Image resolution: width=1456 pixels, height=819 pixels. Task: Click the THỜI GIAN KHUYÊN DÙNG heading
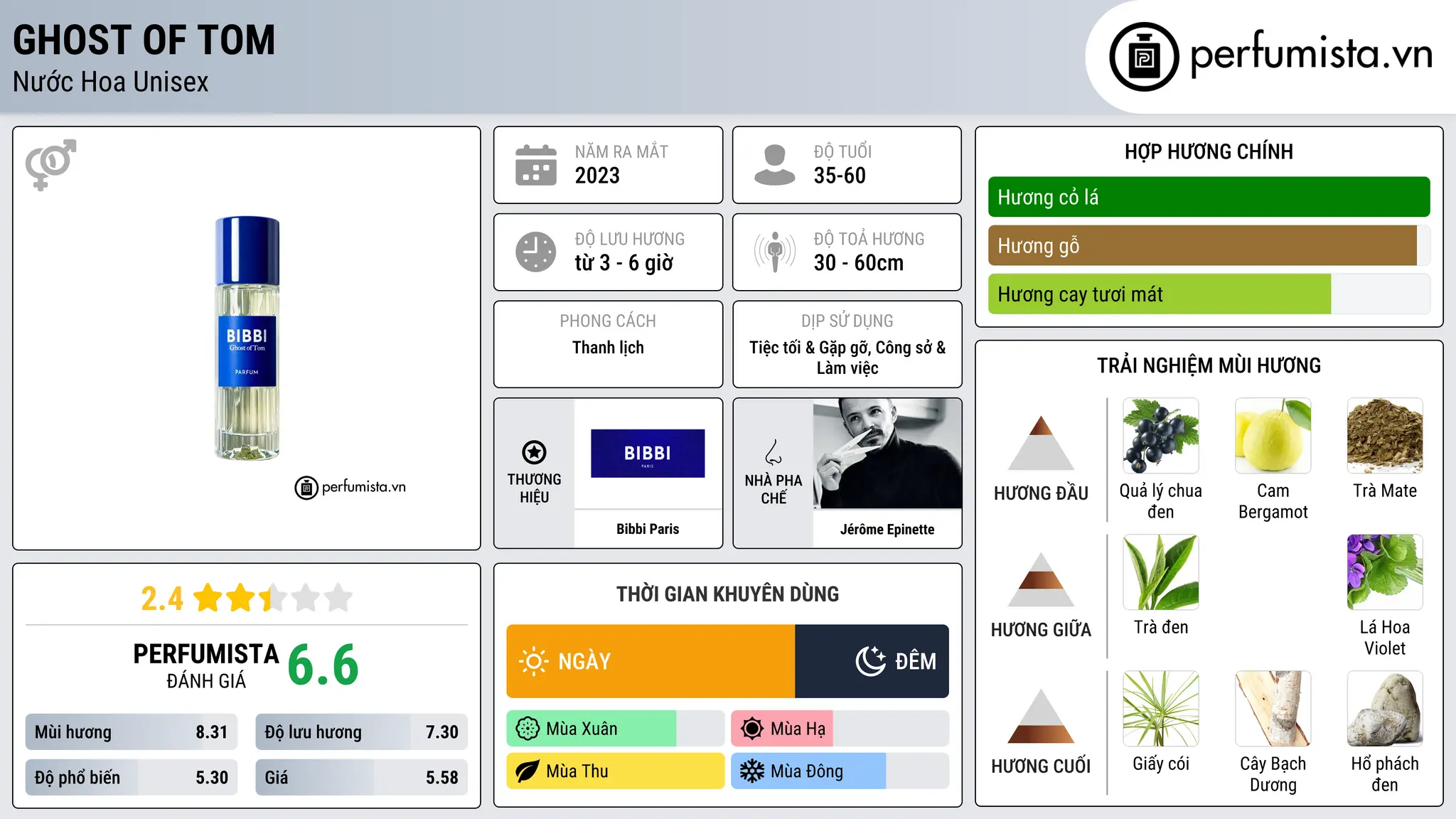click(x=727, y=594)
